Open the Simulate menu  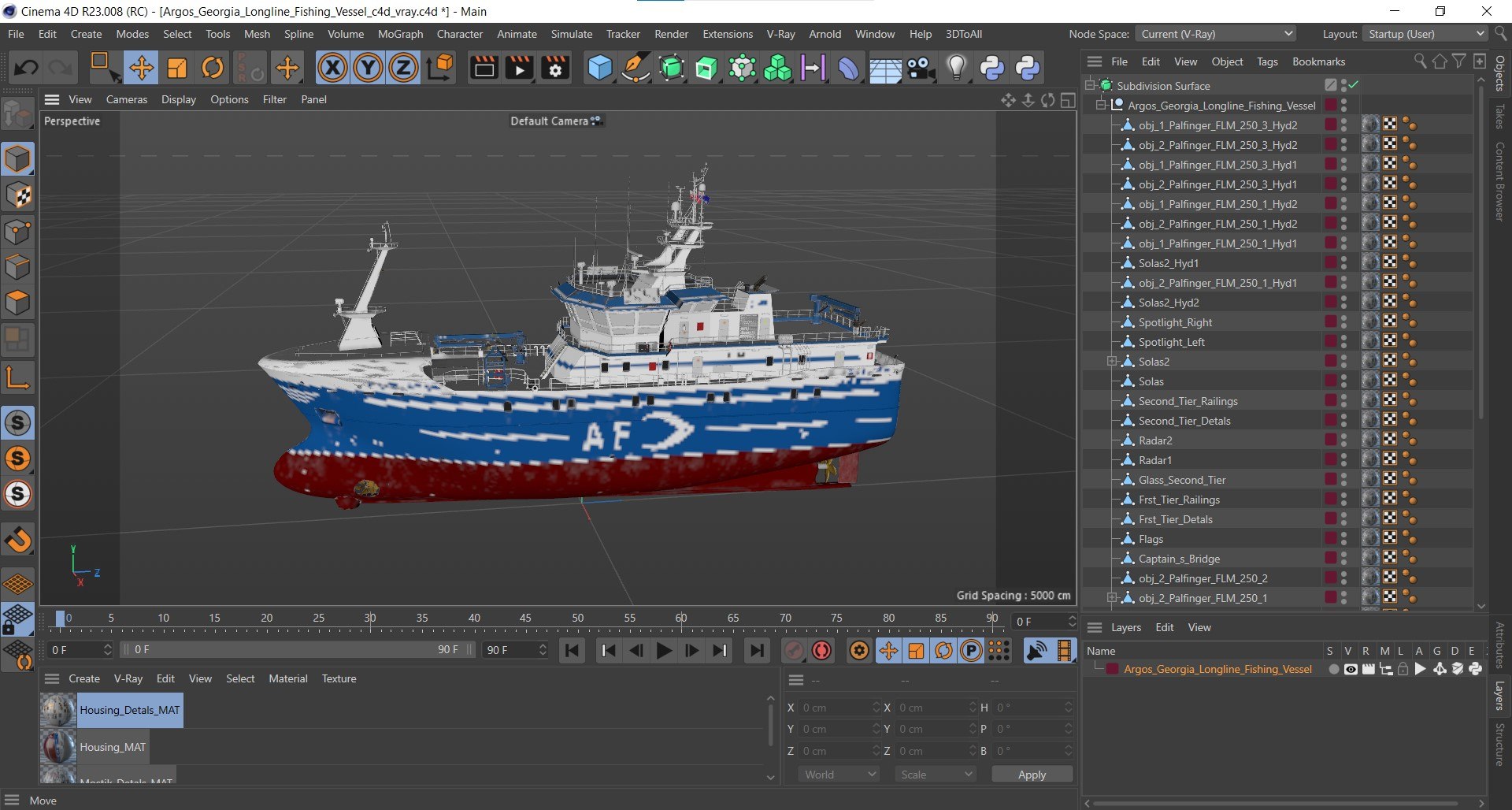(572, 34)
